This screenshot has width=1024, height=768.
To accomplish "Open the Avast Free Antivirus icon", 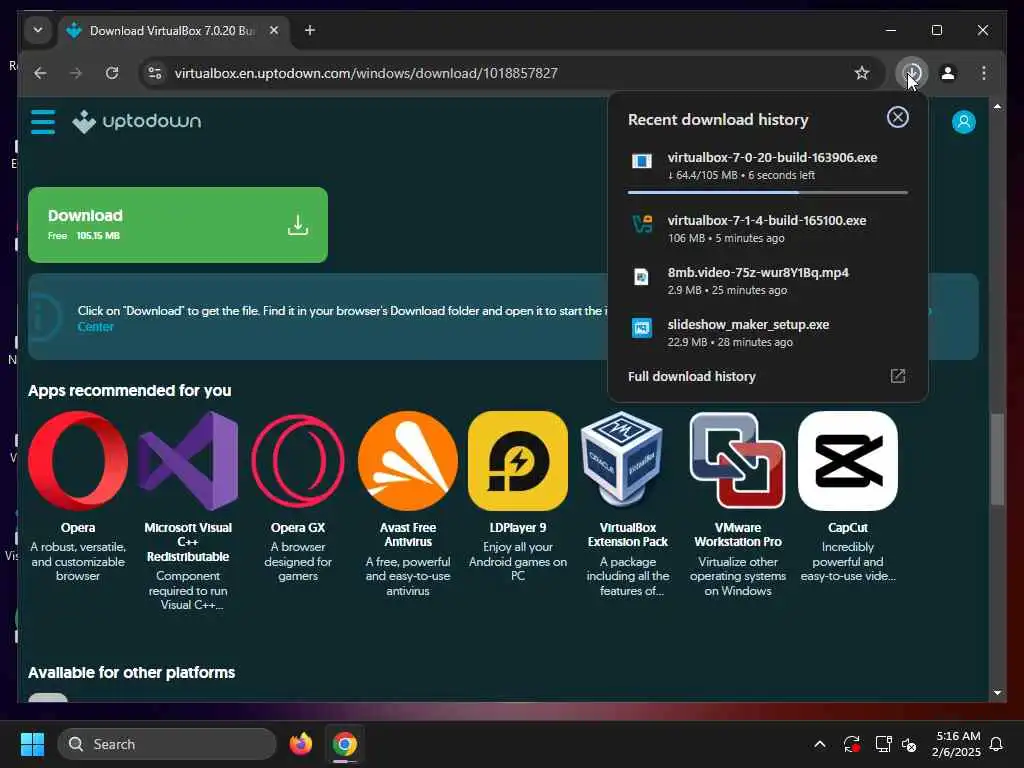I will [x=408, y=460].
